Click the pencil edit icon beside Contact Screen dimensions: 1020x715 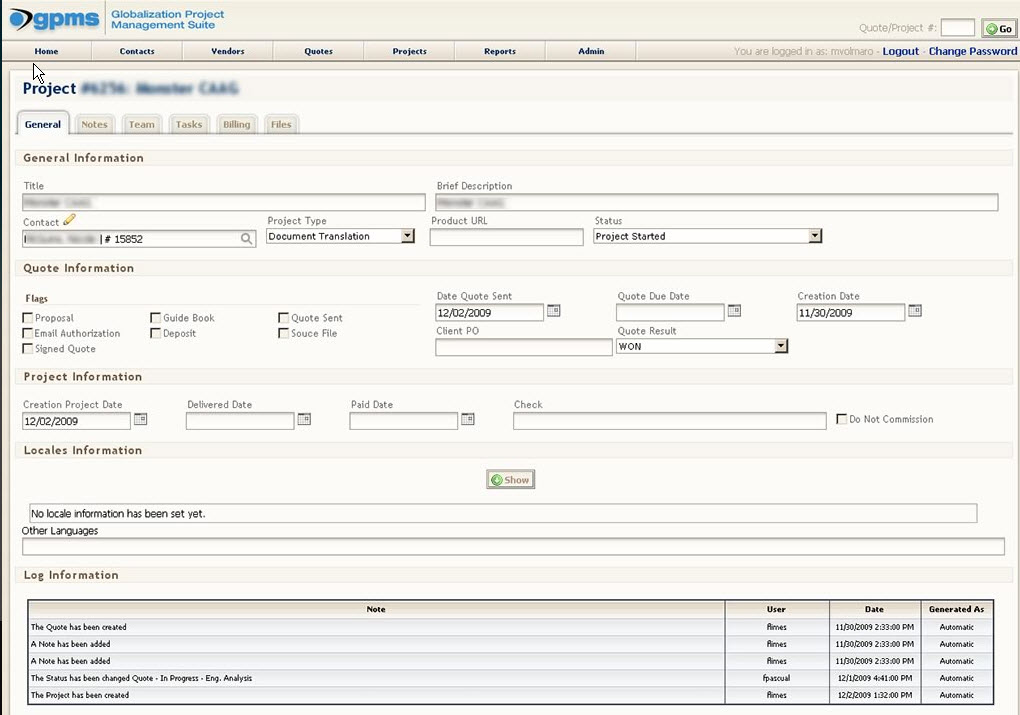[x=69, y=221]
